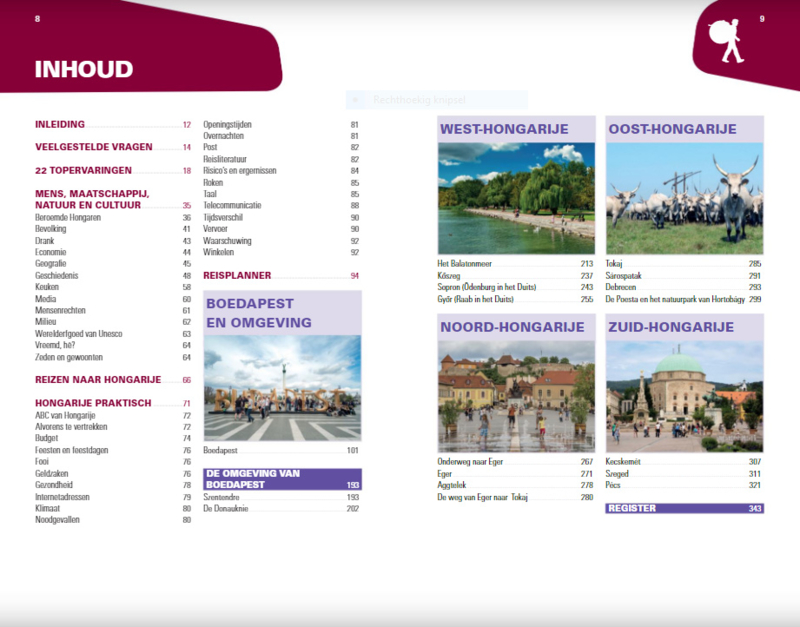Click the OOST-HONGARIJE section heading
The width and height of the screenshot is (800, 627).
tap(672, 129)
